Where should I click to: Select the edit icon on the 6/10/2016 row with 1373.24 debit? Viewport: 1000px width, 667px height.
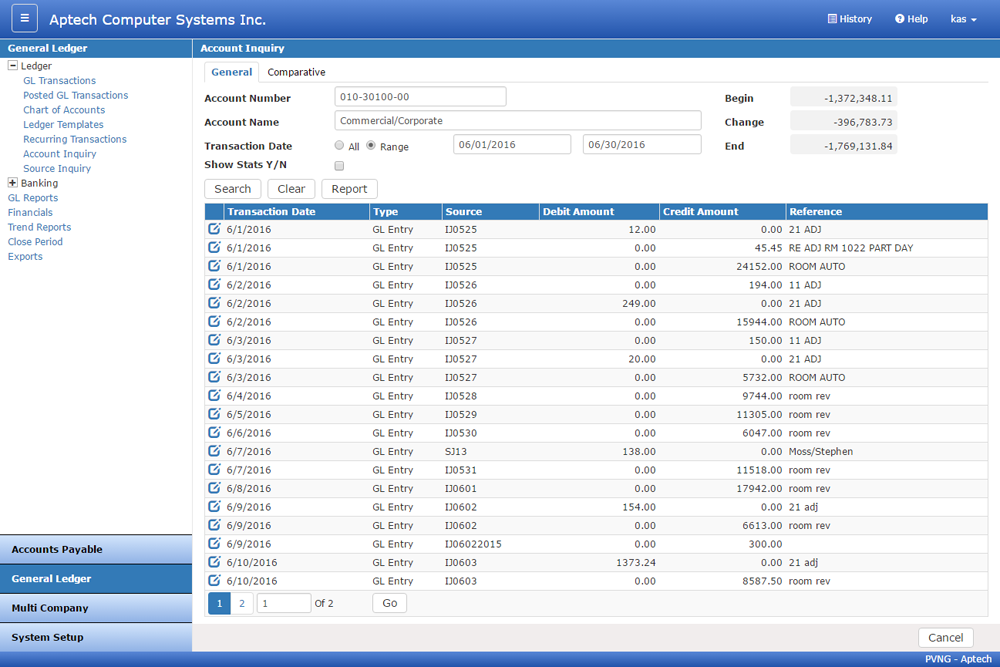click(x=213, y=562)
